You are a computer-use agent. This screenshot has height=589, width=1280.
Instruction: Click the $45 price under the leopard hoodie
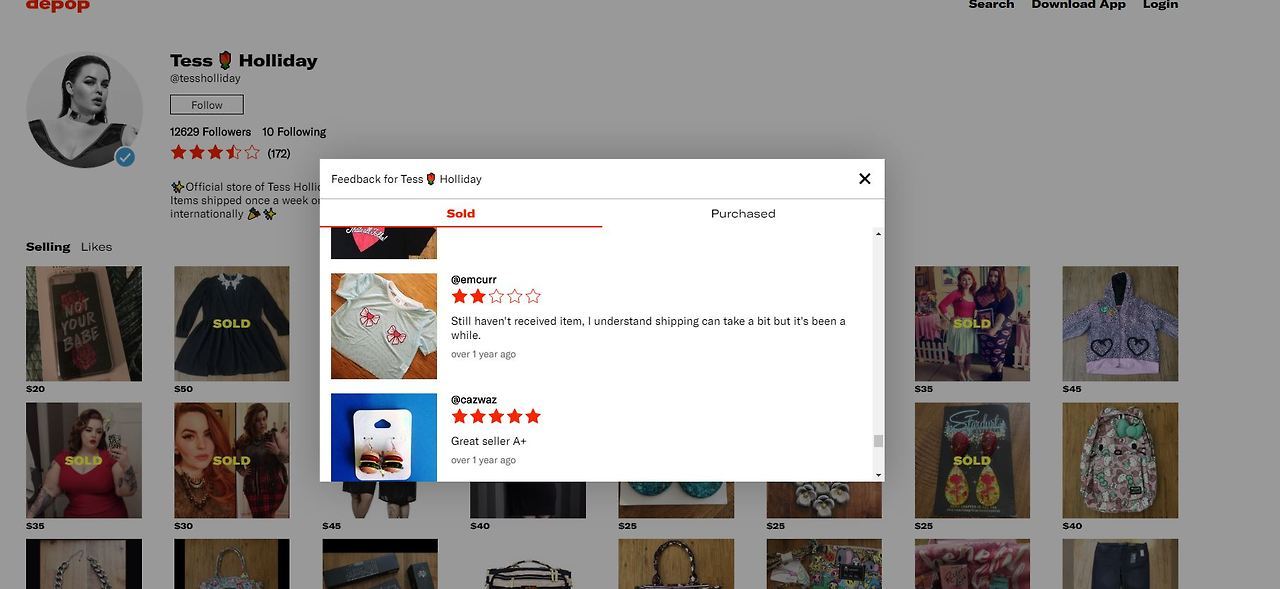(1071, 389)
